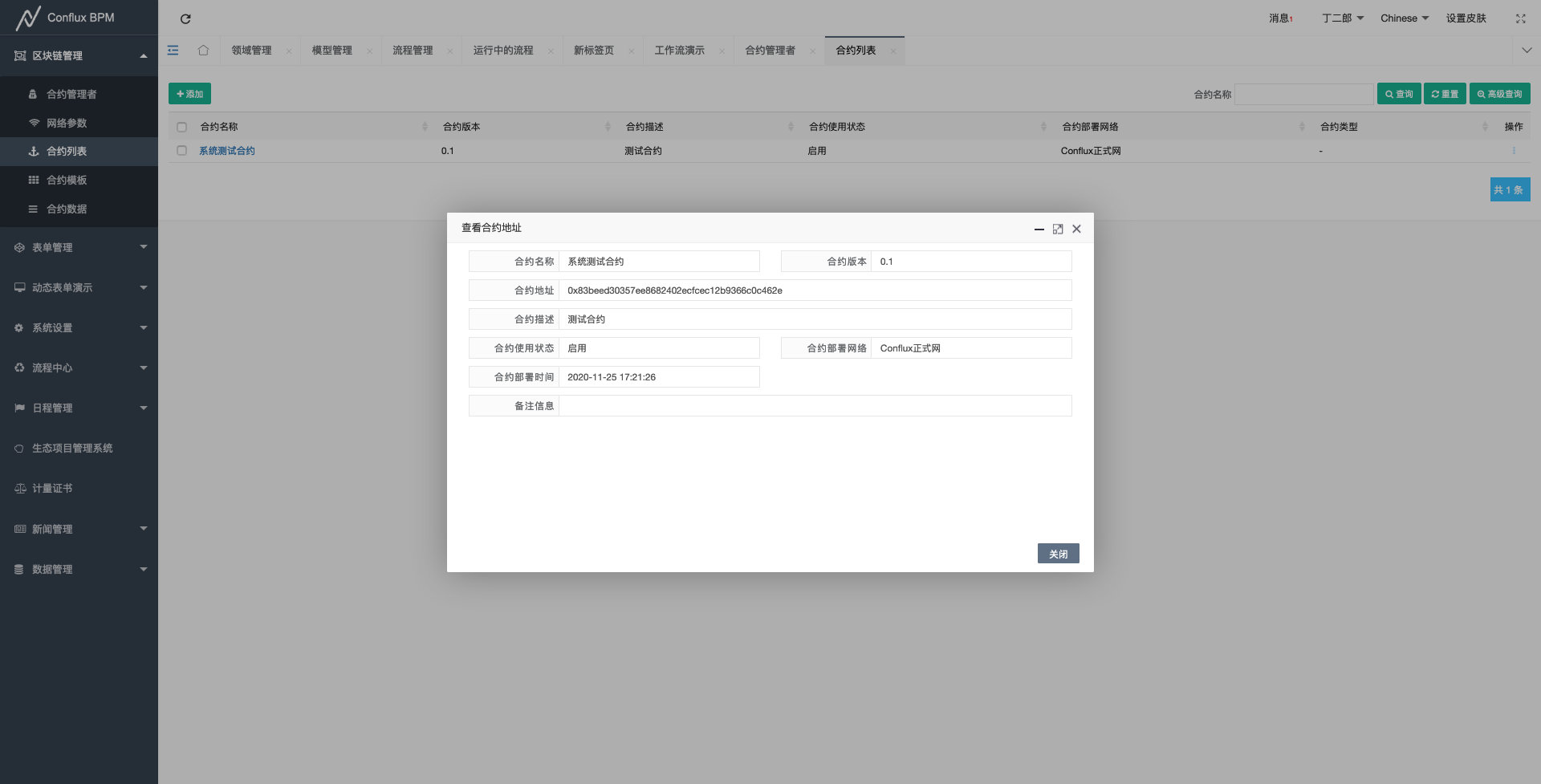Sort by 合约使用状态 column arrows
This screenshot has height=784, width=1541.
1043,127
